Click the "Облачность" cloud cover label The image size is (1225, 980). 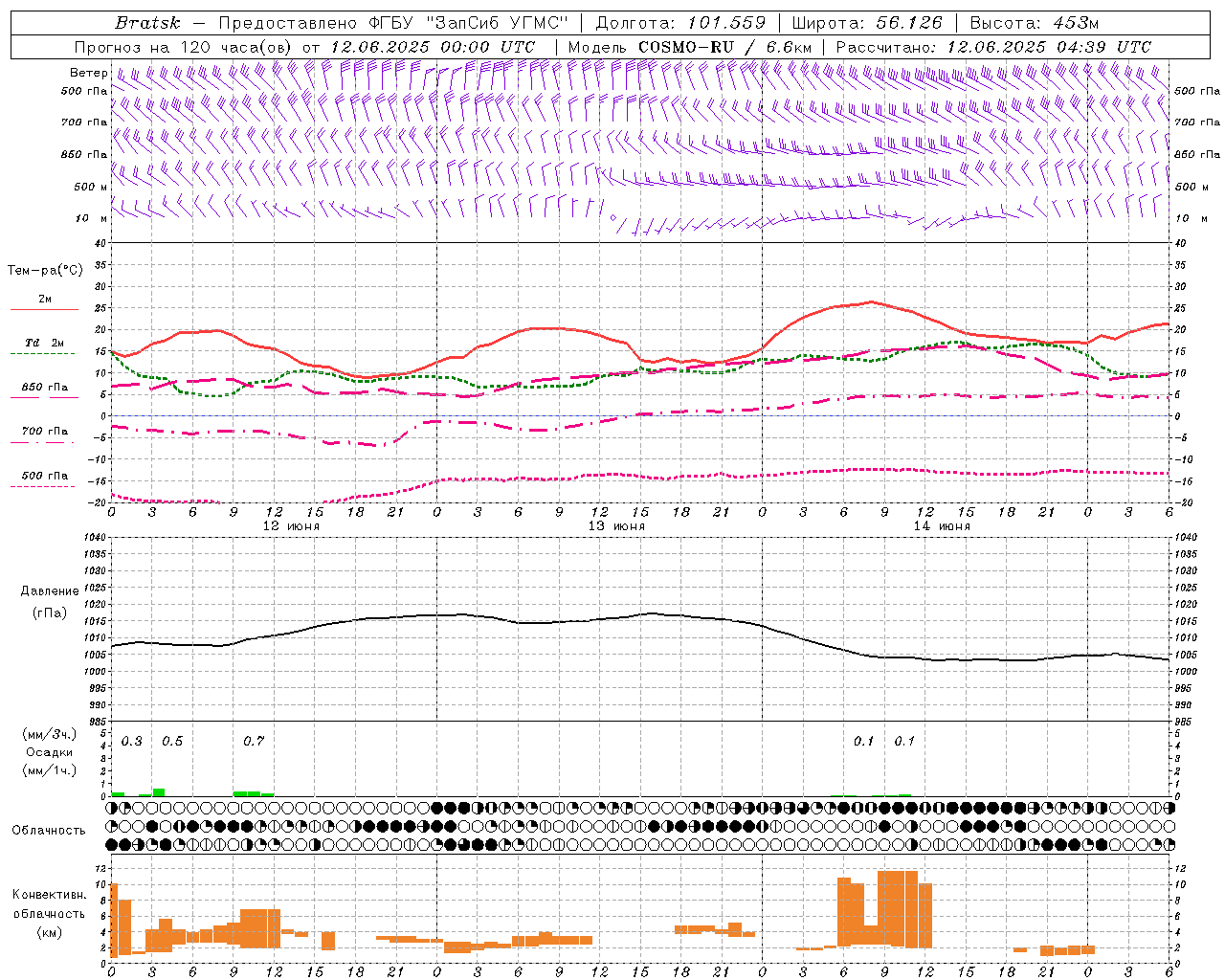49,831
